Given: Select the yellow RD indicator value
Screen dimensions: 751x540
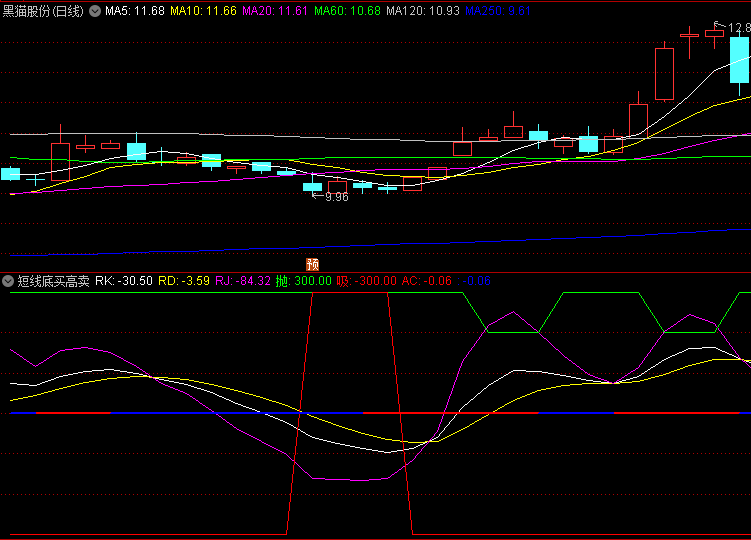Looking at the screenshot, I should click(184, 281).
